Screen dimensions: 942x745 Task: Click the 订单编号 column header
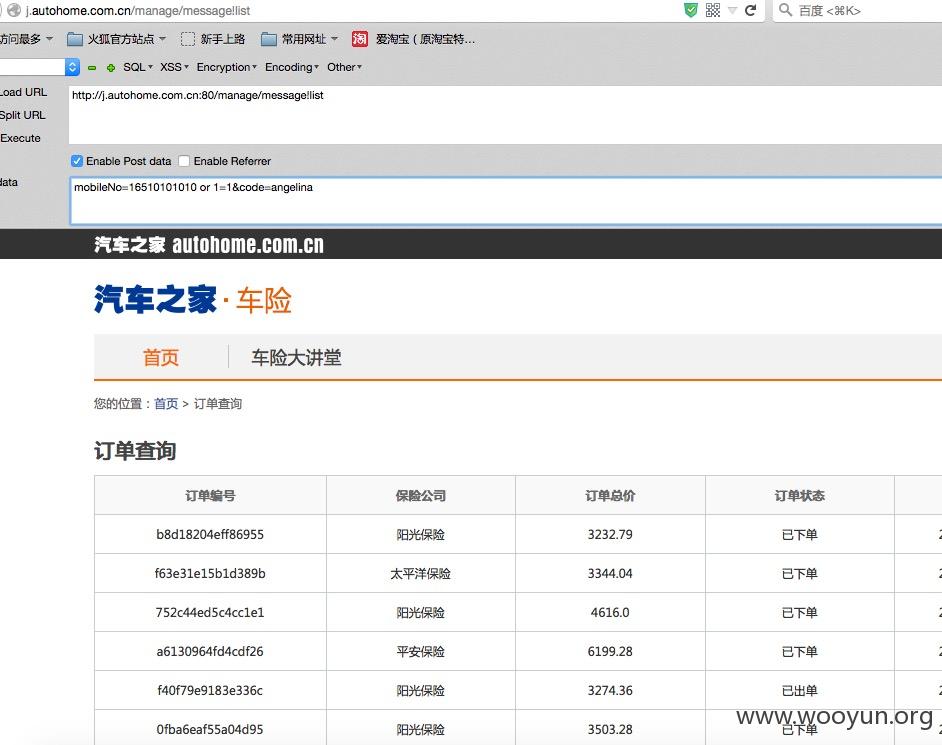click(210, 496)
